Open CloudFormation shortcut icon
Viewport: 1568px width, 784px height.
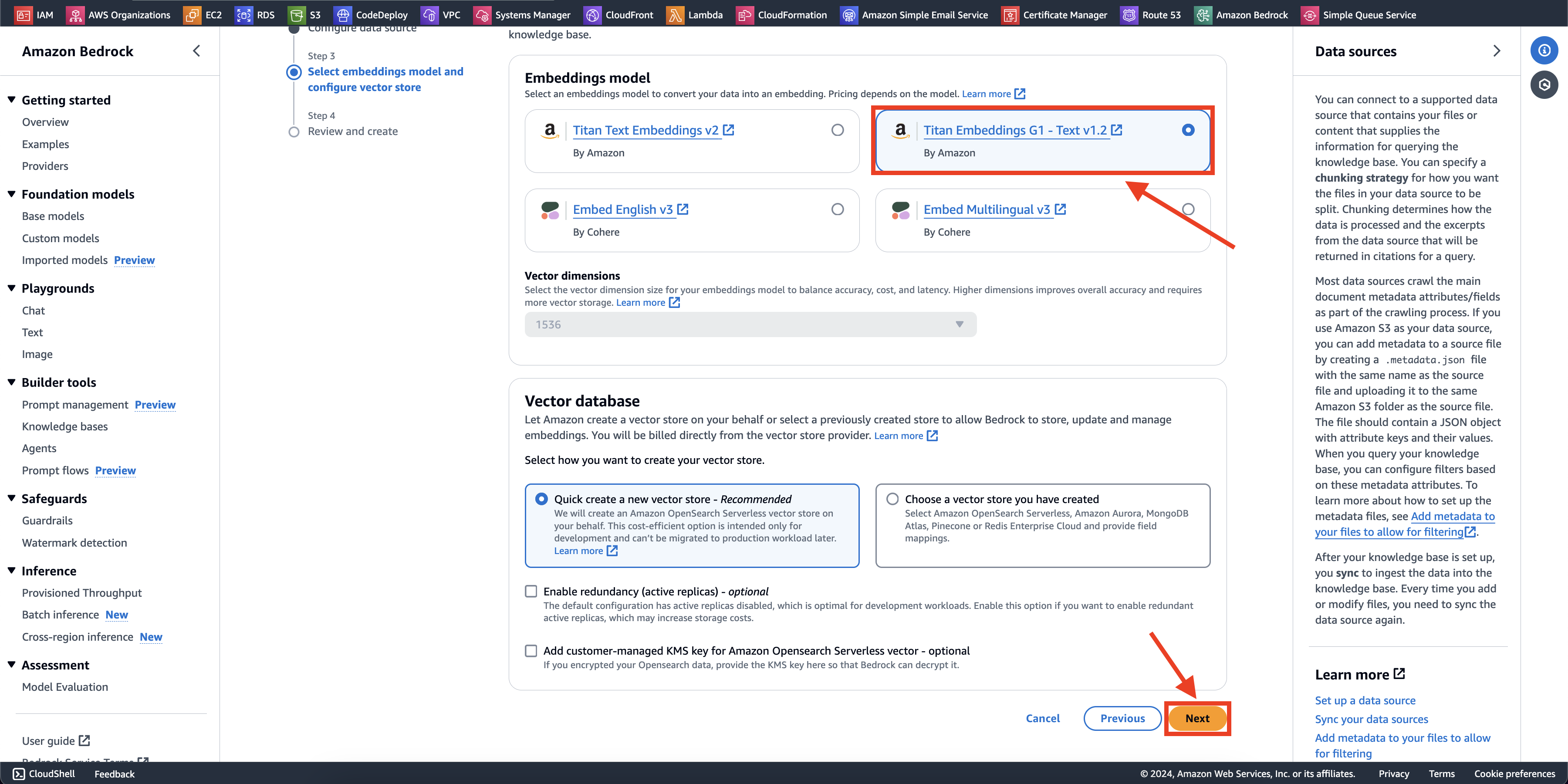744,15
